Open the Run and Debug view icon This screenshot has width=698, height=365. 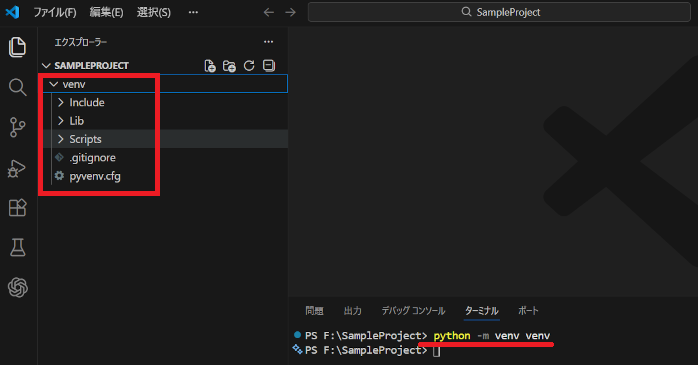(x=17, y=168)
